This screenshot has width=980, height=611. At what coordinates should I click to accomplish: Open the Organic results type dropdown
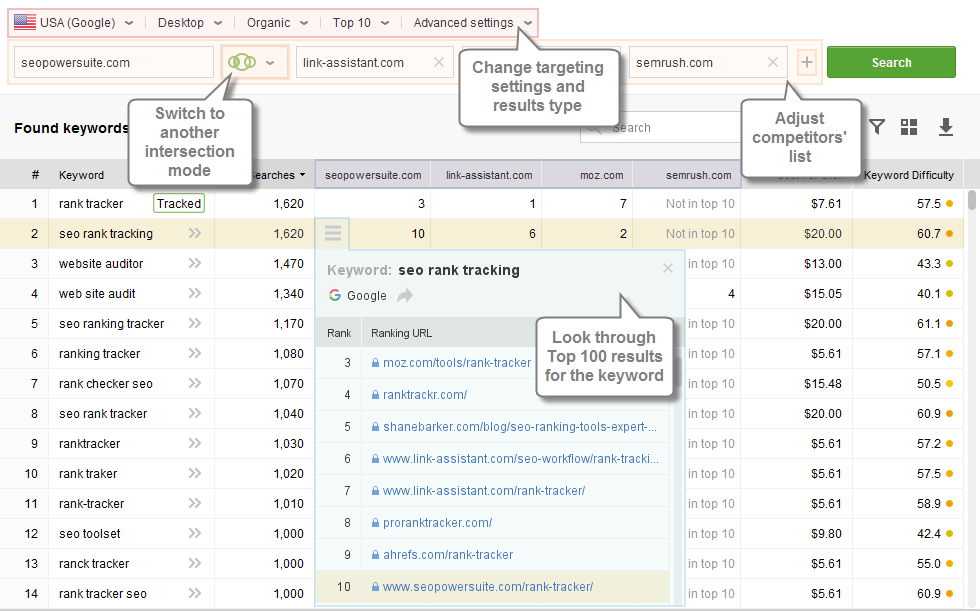click(x=278, y=22)
